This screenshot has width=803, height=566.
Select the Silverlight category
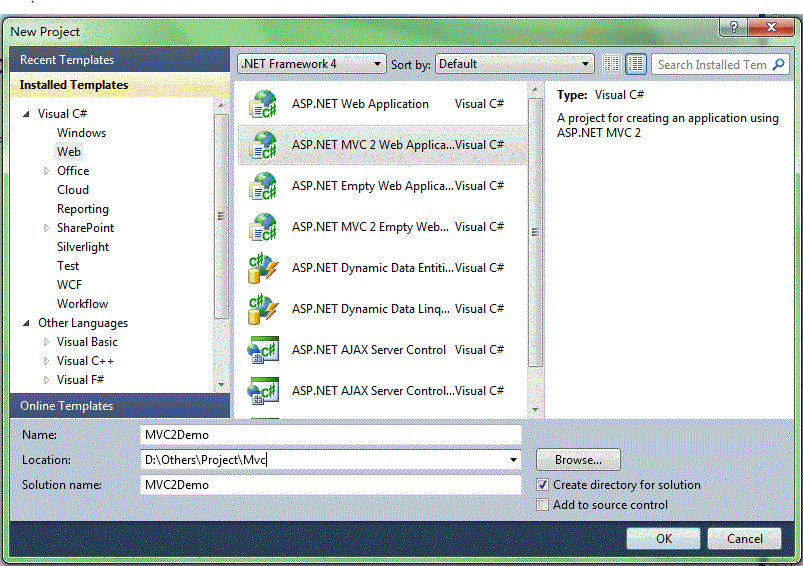pos(83,247)
